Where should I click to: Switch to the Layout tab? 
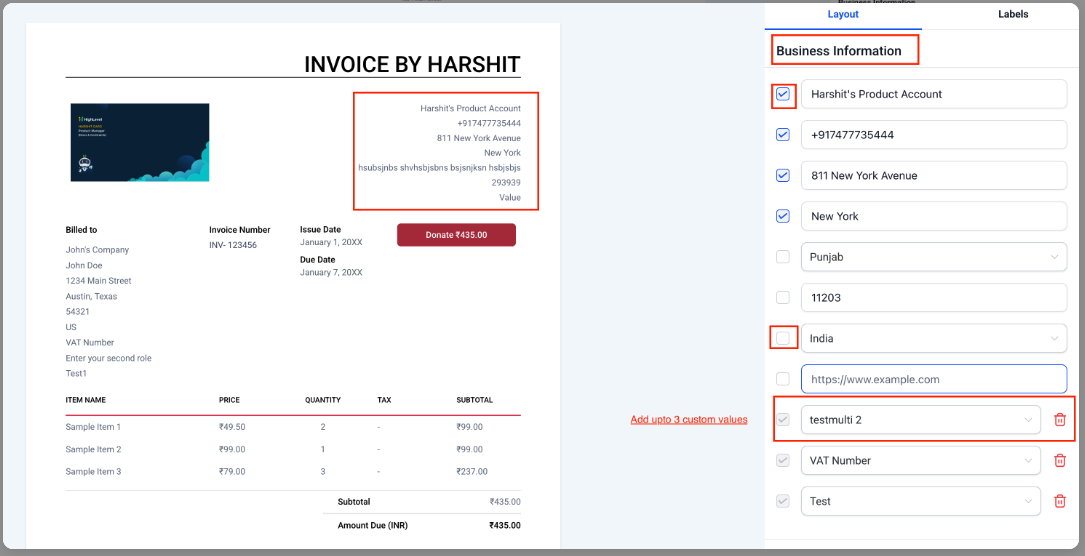point(843,15)
